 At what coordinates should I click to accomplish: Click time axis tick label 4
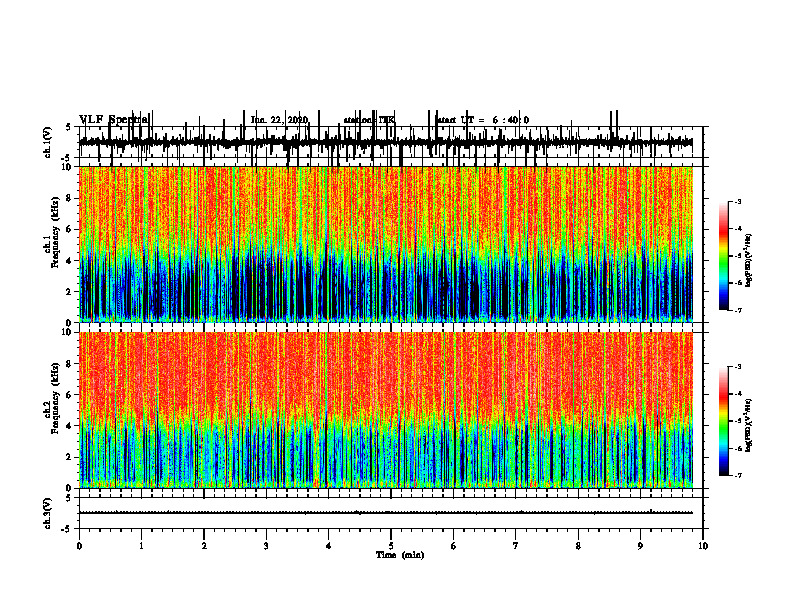[329, 546]
